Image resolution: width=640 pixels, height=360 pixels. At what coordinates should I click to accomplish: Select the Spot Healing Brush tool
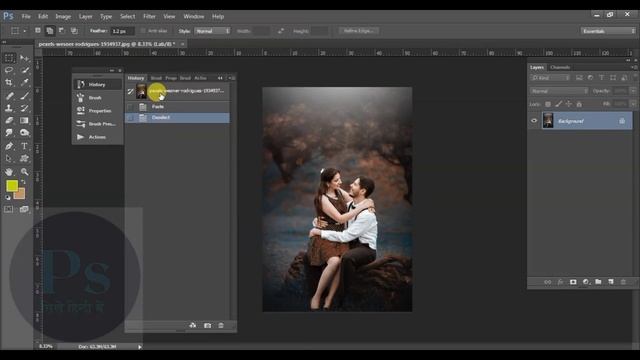pos(9,96)
